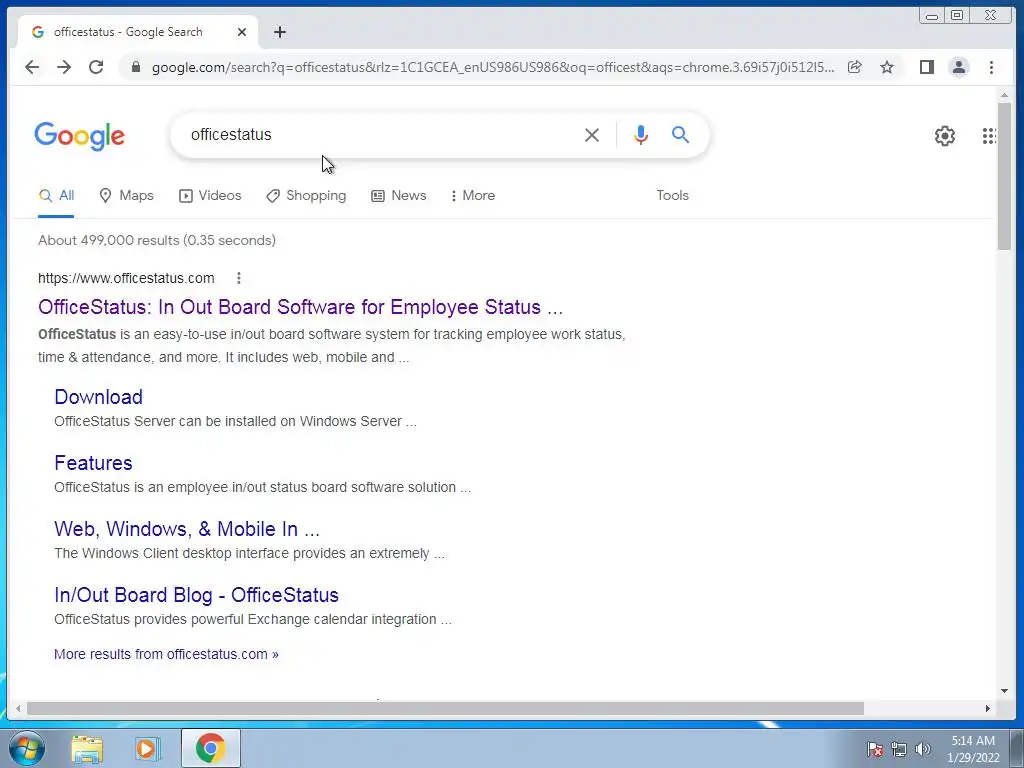The height and width of the screenshot is (768, 1024).
Task: Switch to the News tab
Action: pyautogui.click(x=398, y=195)
